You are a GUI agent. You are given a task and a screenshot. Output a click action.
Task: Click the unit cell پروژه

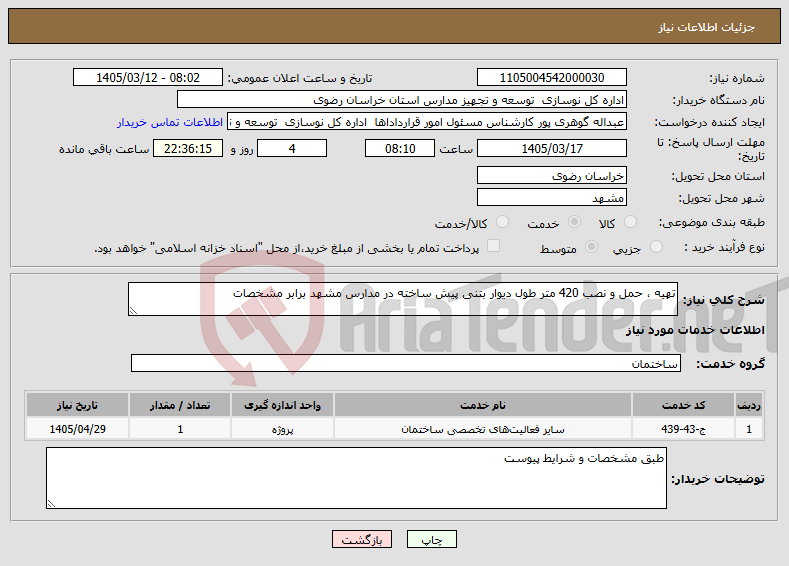pyautogui.click(x=282, y=429)
